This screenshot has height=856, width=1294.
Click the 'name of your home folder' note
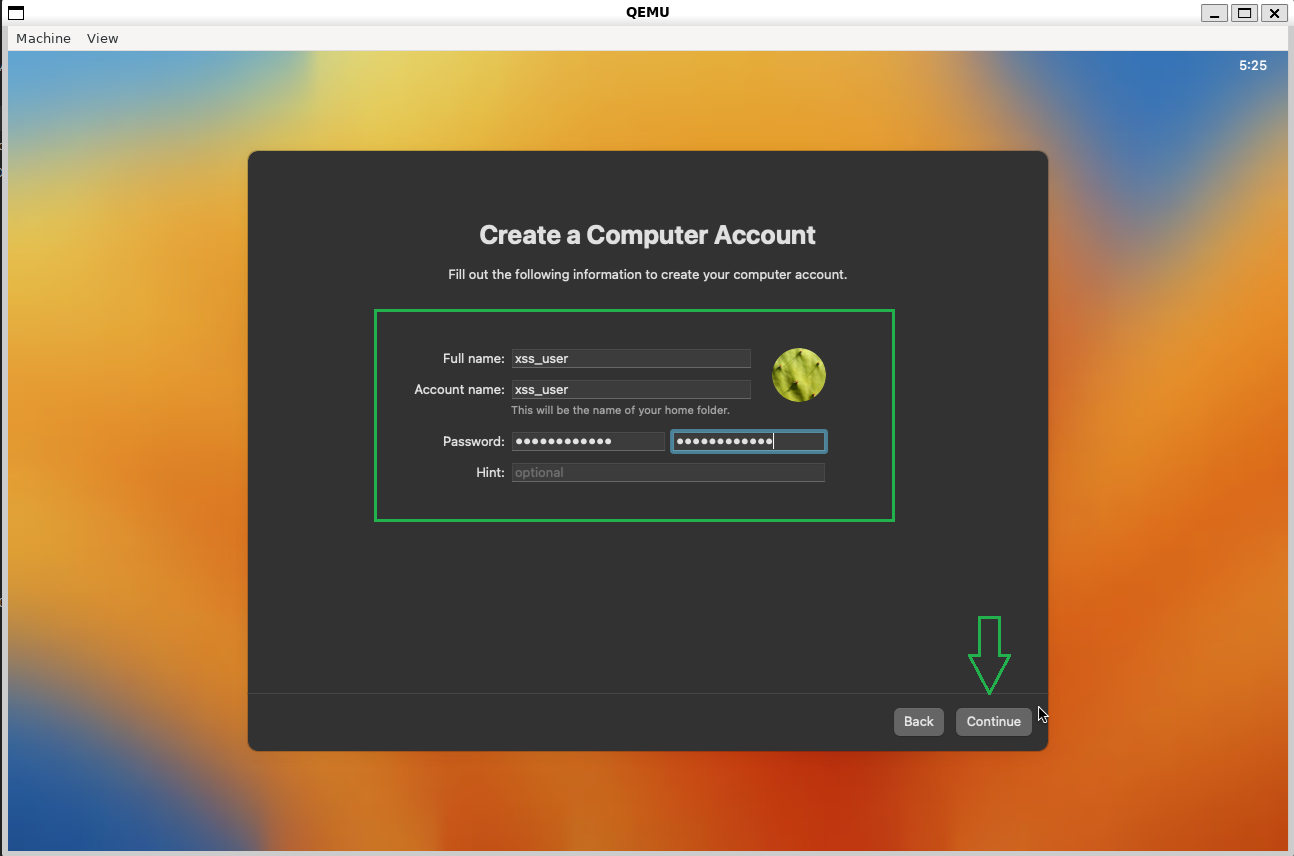620,410
